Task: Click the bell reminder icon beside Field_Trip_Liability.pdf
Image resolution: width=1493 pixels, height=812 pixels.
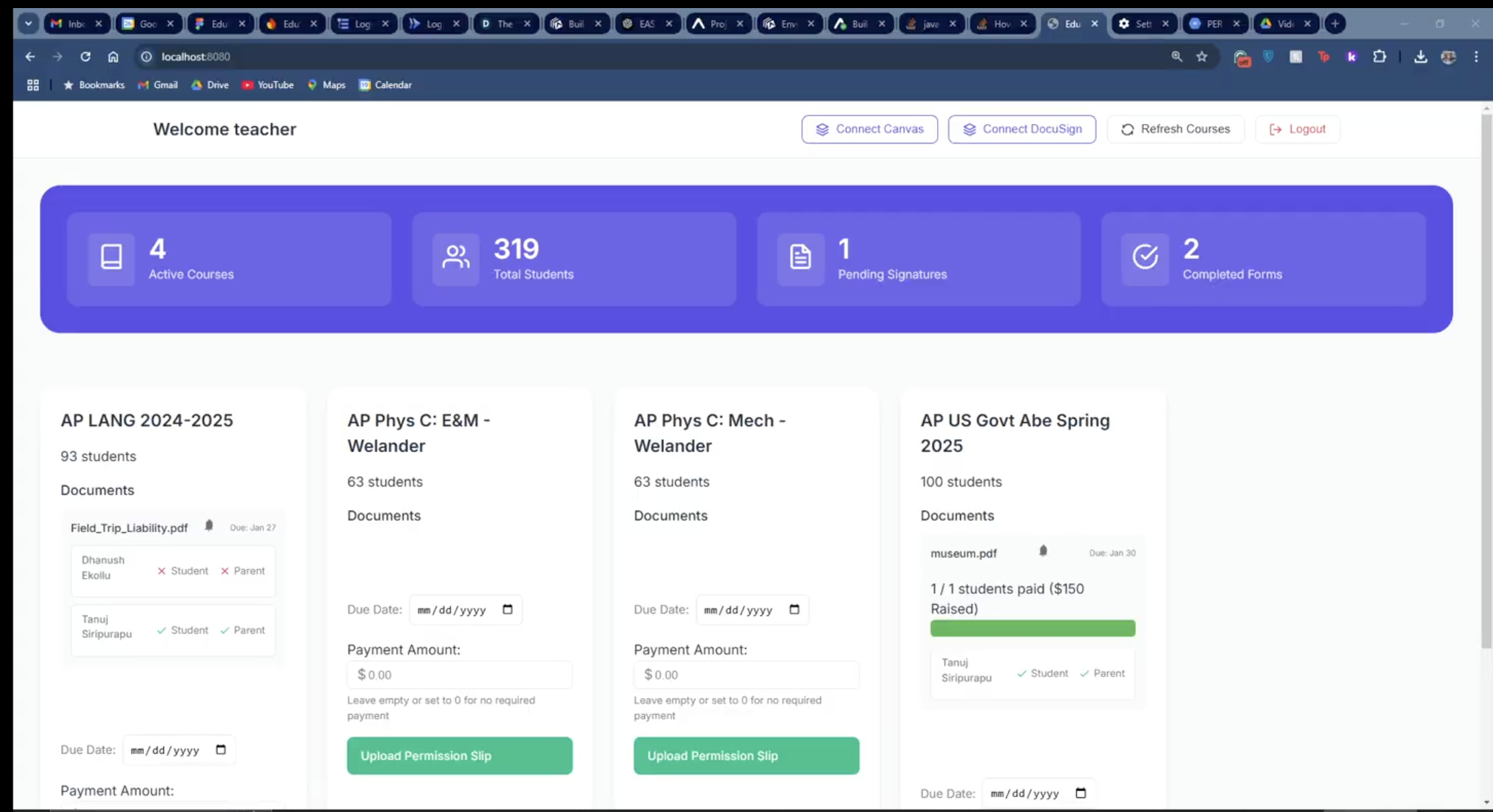Action: [x=209, y=525]
